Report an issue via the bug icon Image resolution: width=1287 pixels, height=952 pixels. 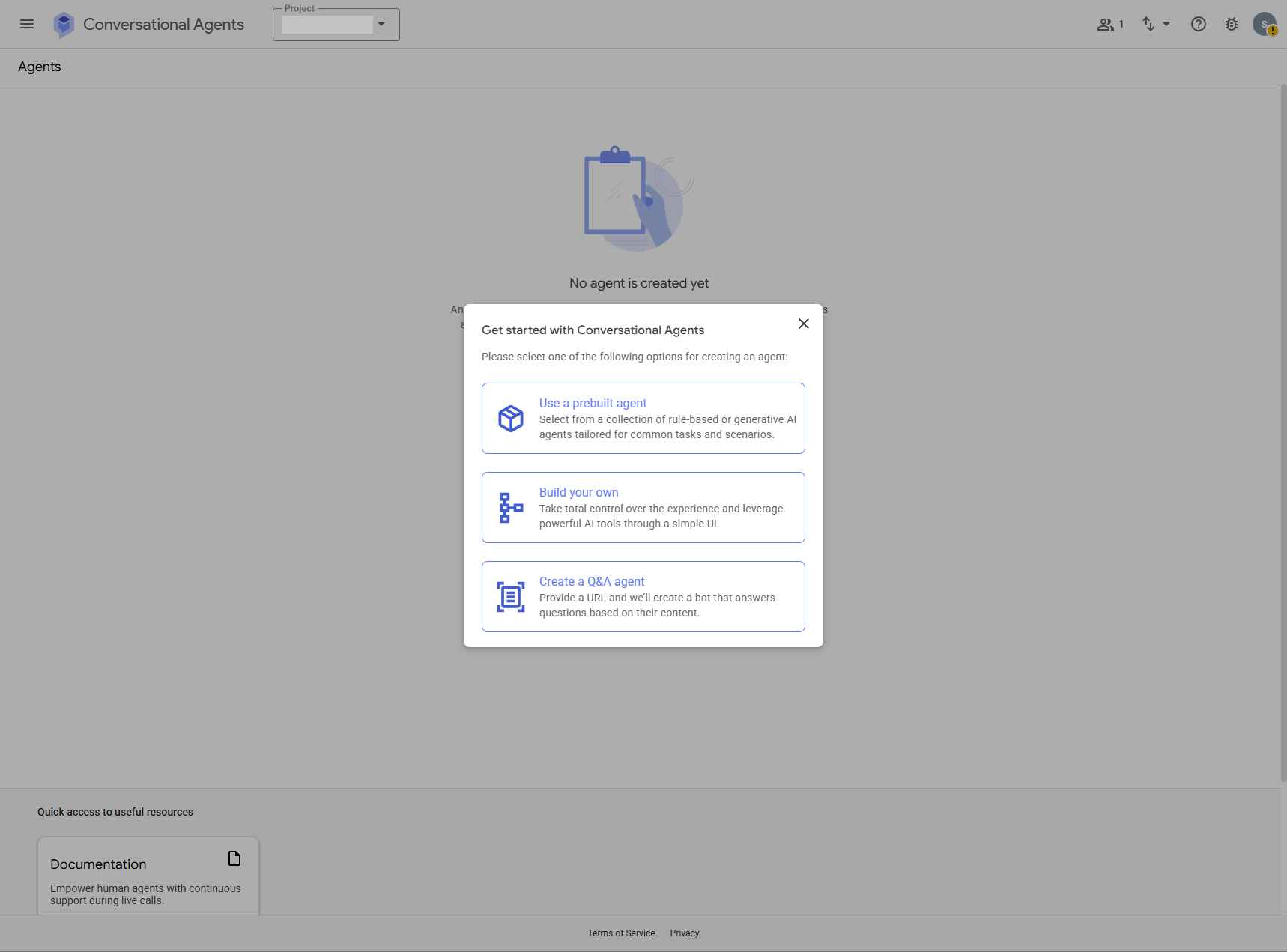point(1231,24)
